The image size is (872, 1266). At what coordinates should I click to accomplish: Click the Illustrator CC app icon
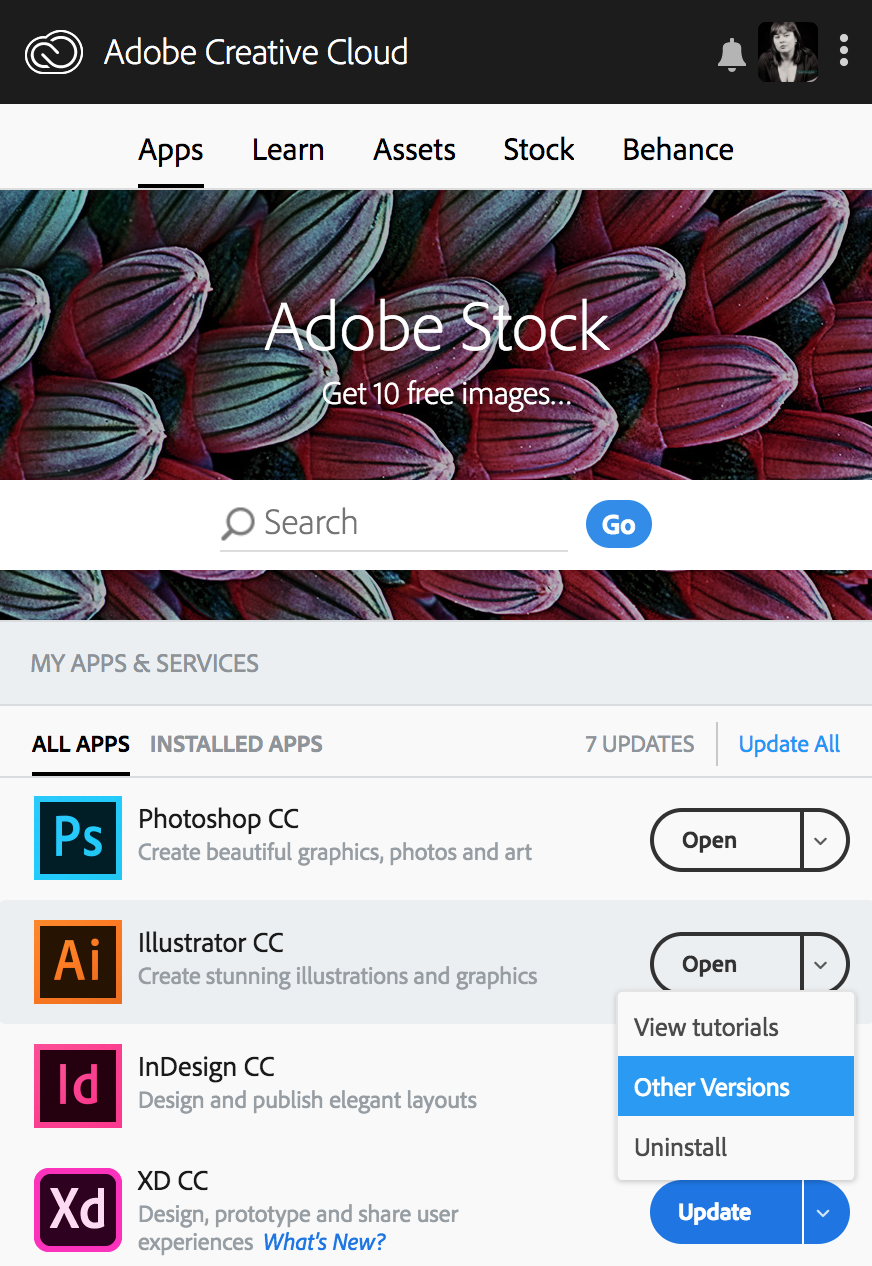(78, 962)
